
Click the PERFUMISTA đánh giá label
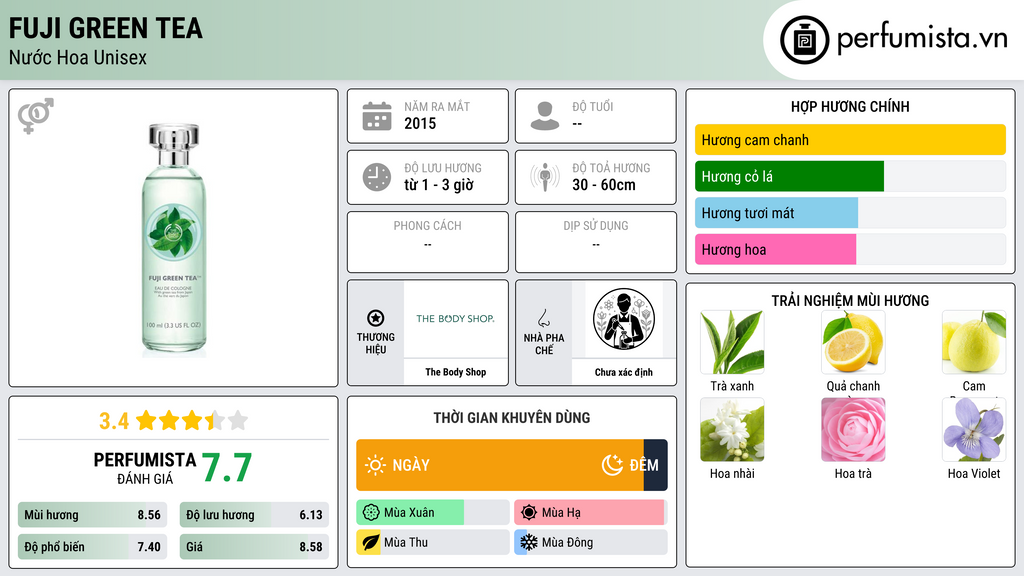[x=144, y=468]
